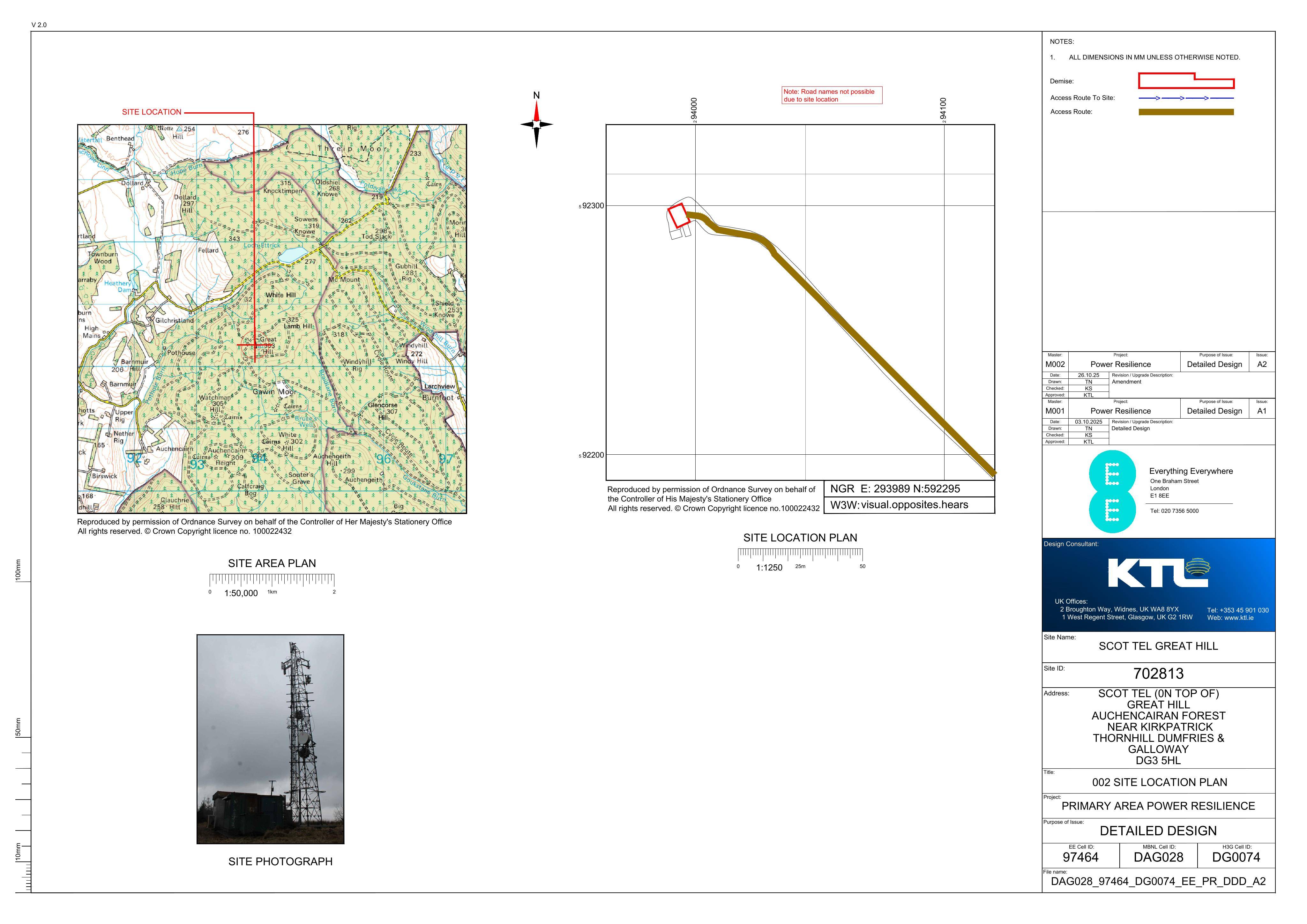Click the 'SITE AREA PLAN' heading
Screen dimensions: 1307x924
[272, 563]
